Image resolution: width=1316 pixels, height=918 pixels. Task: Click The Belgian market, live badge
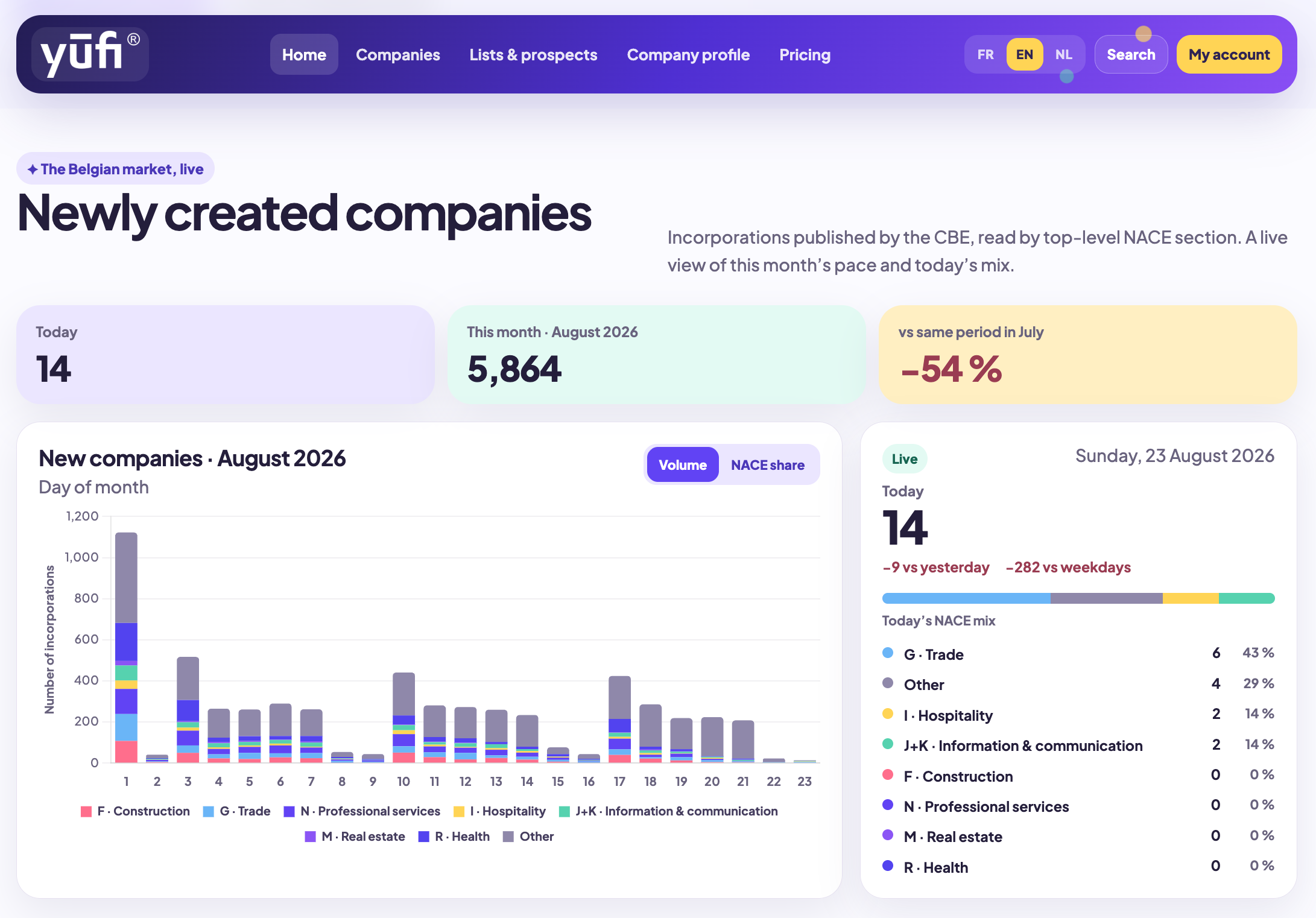115,169
